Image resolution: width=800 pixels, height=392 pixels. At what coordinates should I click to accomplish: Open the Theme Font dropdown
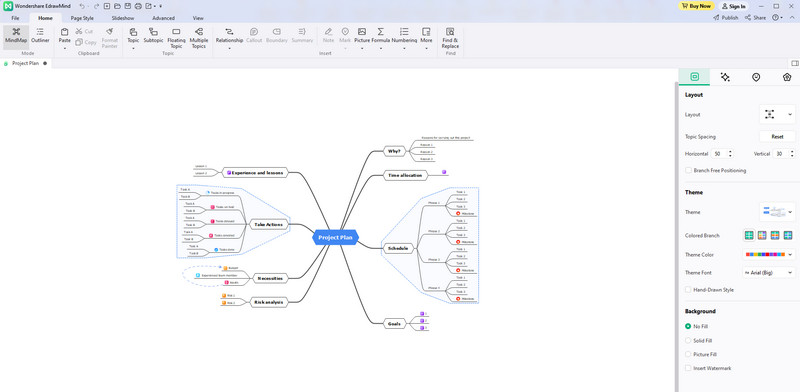click(769, 273)
